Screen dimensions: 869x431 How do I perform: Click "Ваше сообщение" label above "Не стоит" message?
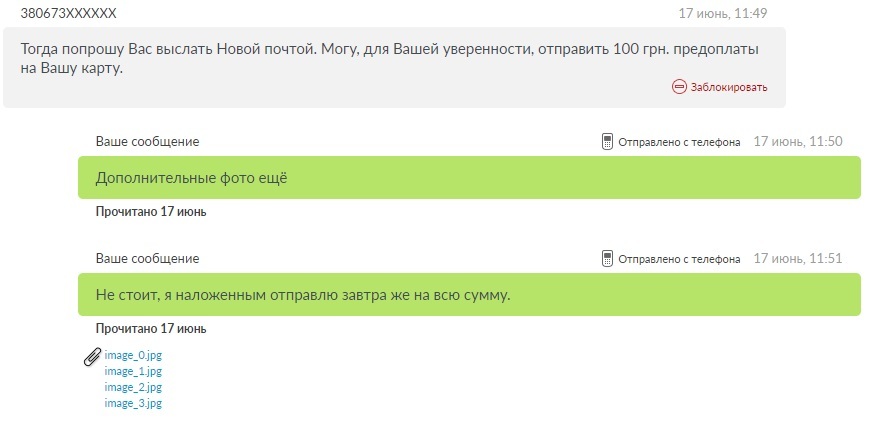(147, 259)
